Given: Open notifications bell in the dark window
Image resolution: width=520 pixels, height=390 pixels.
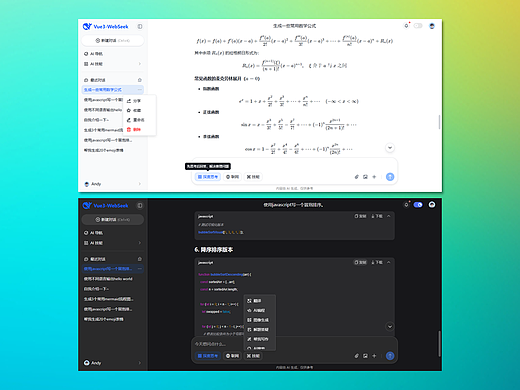Looking at the screenshot, I should (406, 205).
